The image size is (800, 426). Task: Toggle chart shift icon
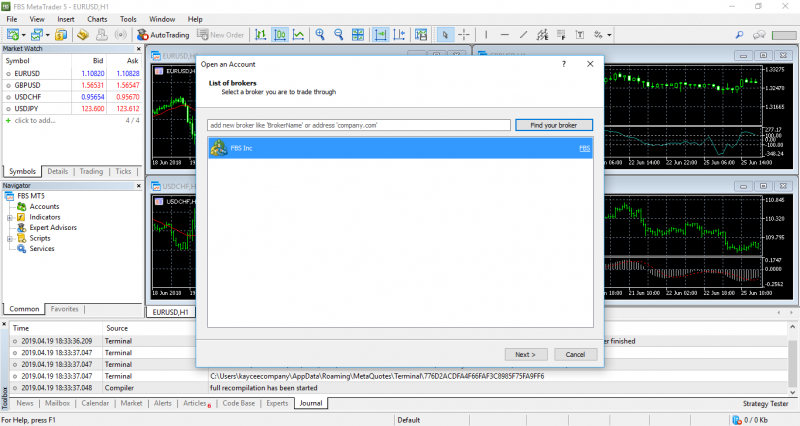tap(399, 35)
